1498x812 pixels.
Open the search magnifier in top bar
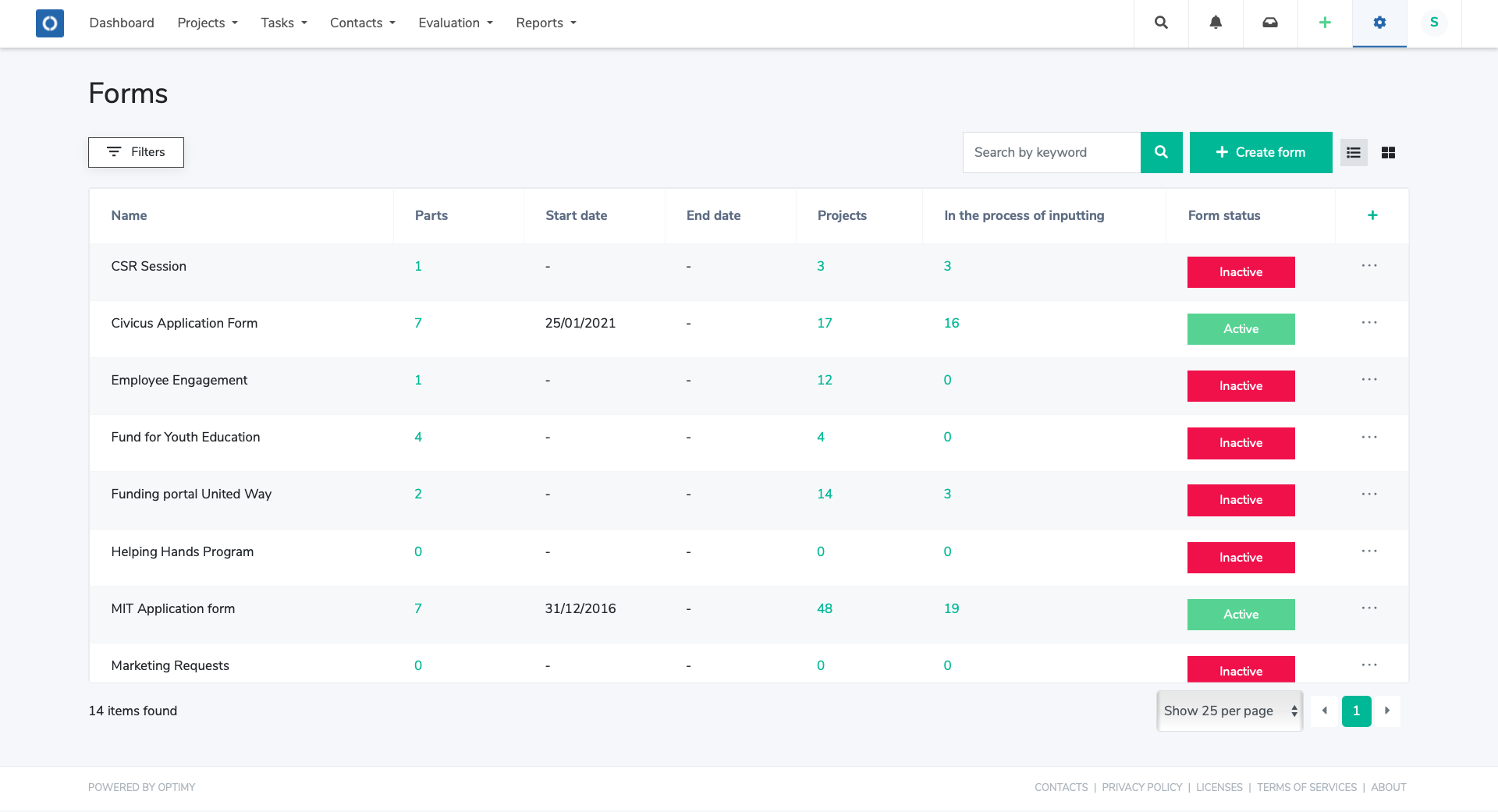coord(1160,23)
